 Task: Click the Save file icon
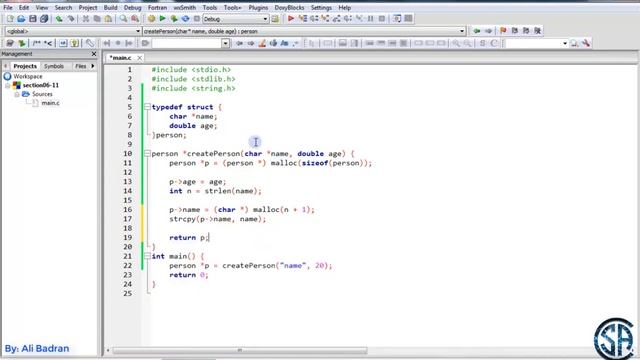33,19
